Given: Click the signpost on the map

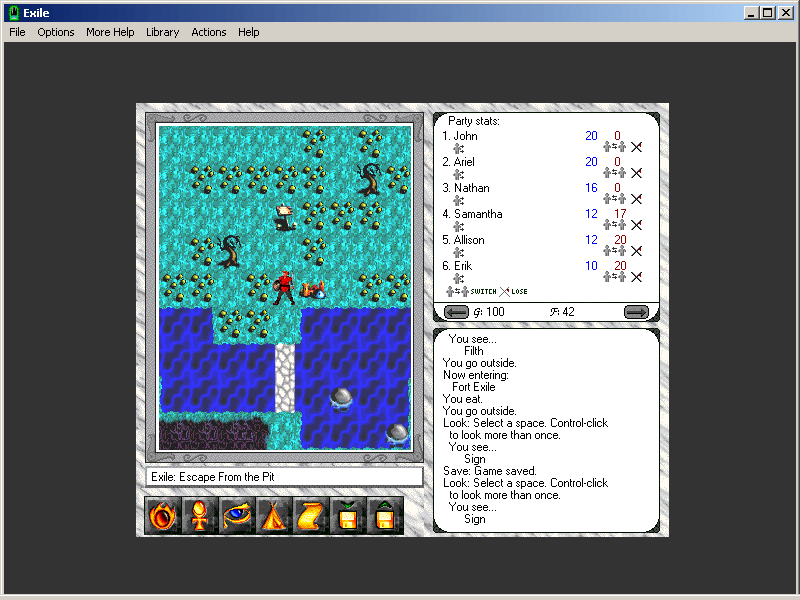Looking at the screenshot, I should 285,217.
